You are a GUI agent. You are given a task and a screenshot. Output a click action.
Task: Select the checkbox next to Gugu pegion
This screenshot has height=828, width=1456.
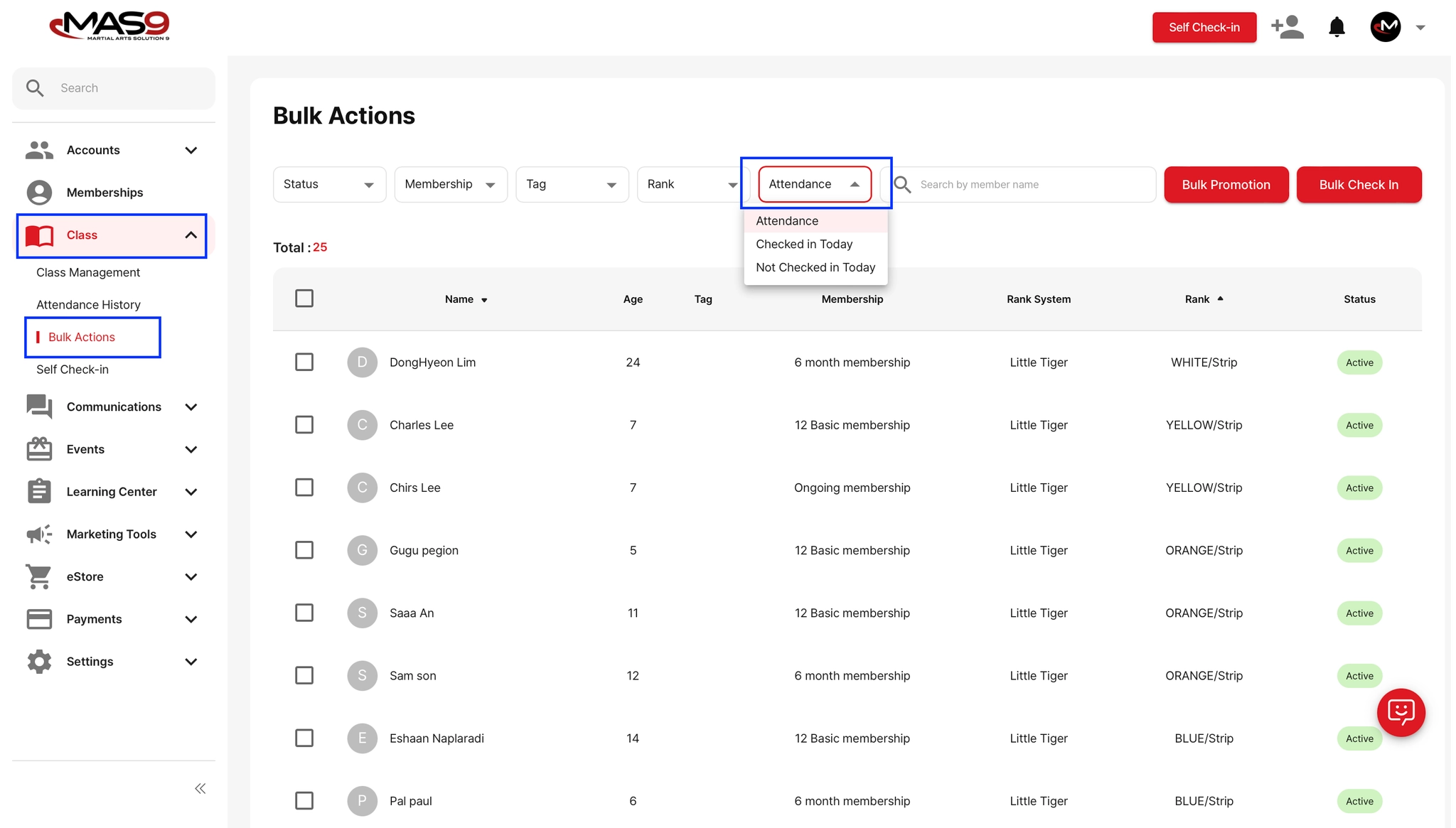(304, 550)
